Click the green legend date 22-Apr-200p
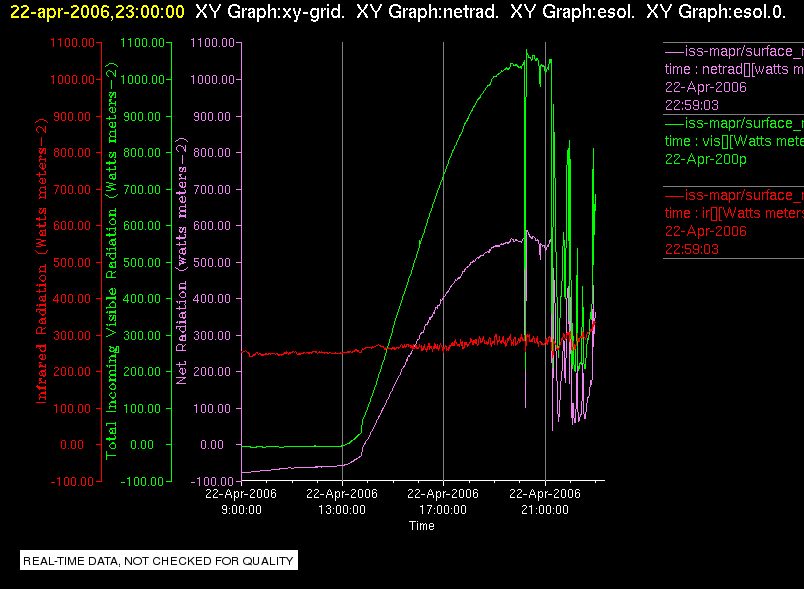 coord(706,159)
